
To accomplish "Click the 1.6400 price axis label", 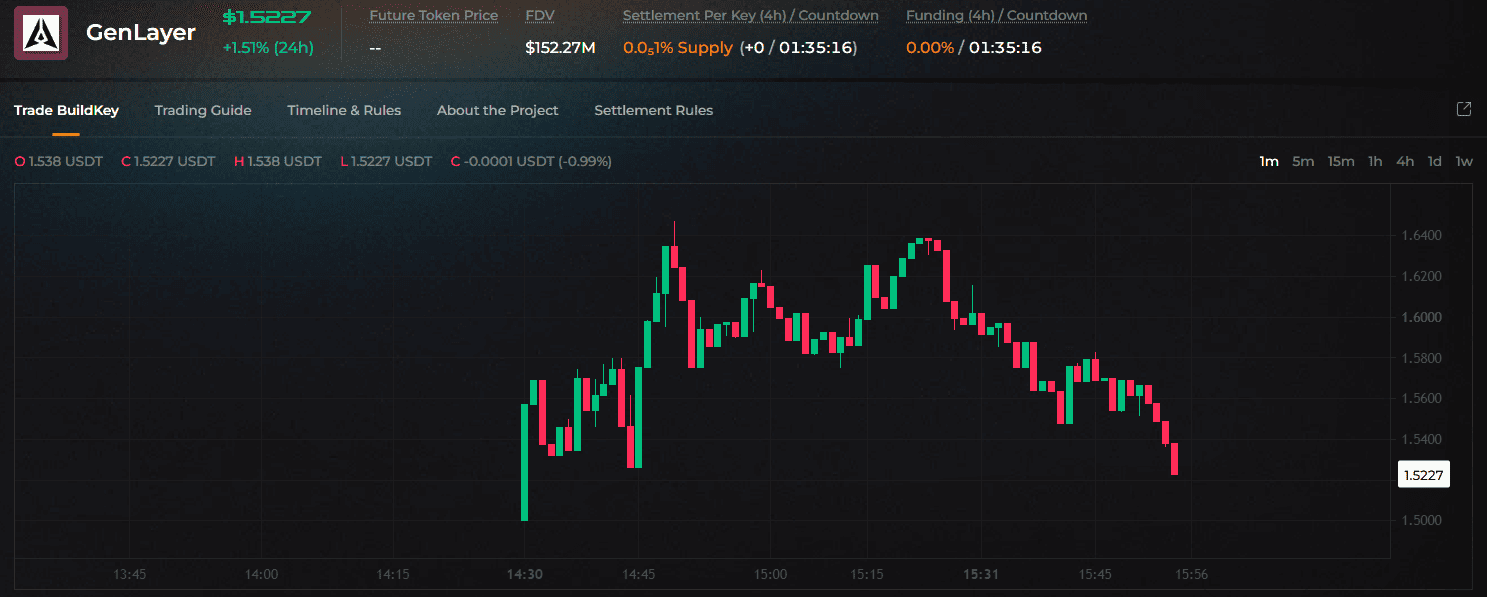I will 1422,236.
